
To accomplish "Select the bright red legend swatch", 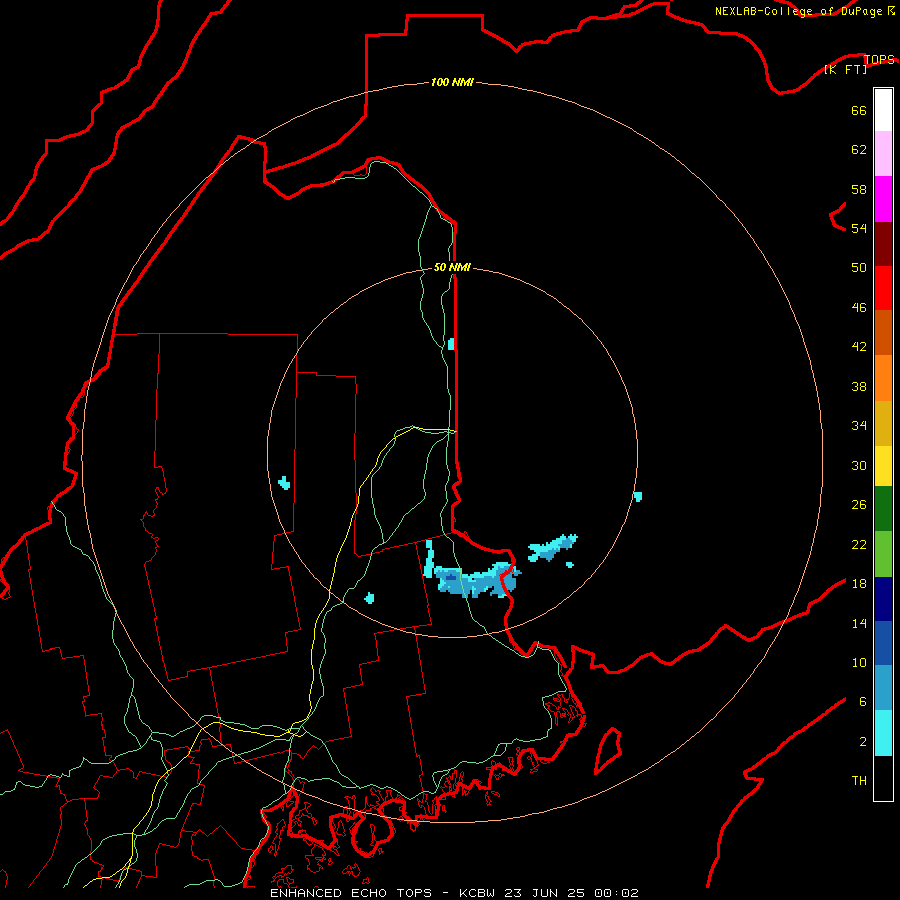I will pyautogui.click(x=883, y=288).
